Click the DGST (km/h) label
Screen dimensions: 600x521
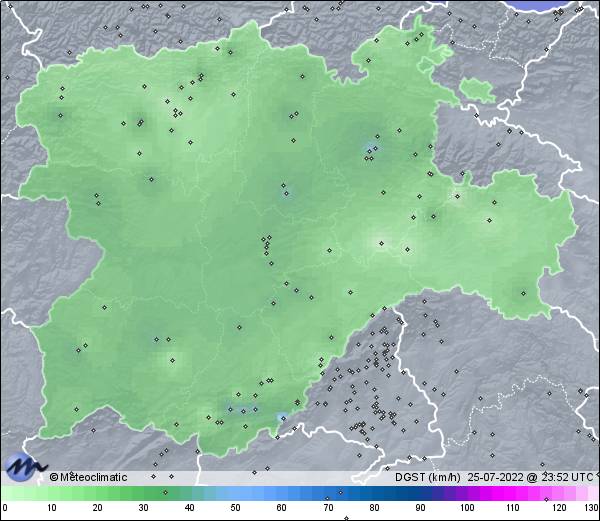coord(428,477)
